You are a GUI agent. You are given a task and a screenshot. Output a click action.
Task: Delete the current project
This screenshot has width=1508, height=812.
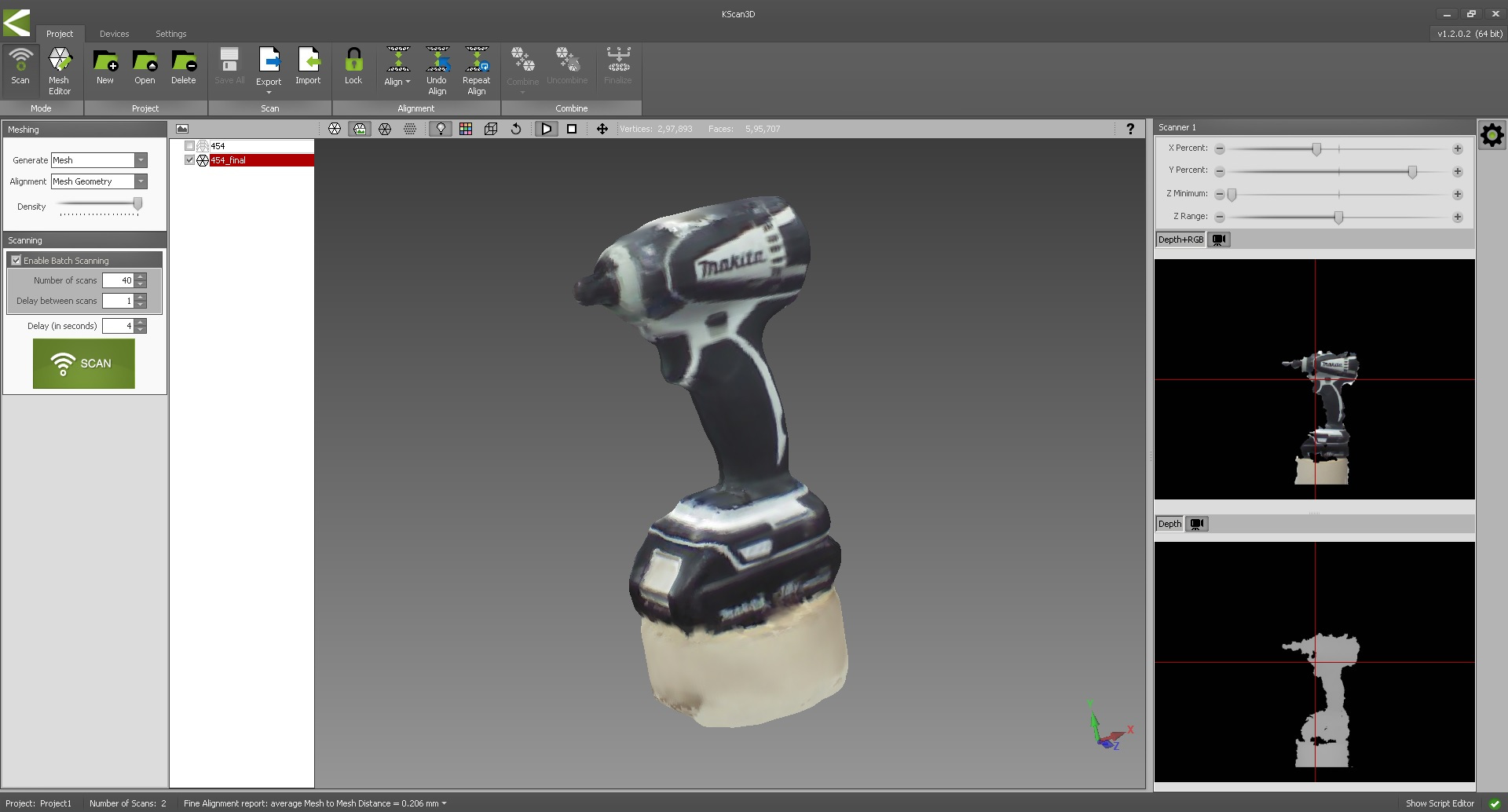(x=184, y=68)
